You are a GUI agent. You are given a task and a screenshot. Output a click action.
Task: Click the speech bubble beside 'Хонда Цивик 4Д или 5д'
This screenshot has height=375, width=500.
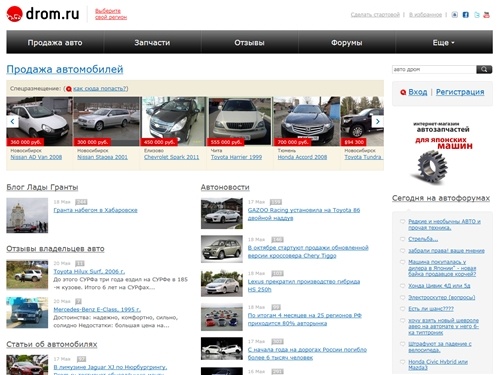click(402, 286)
